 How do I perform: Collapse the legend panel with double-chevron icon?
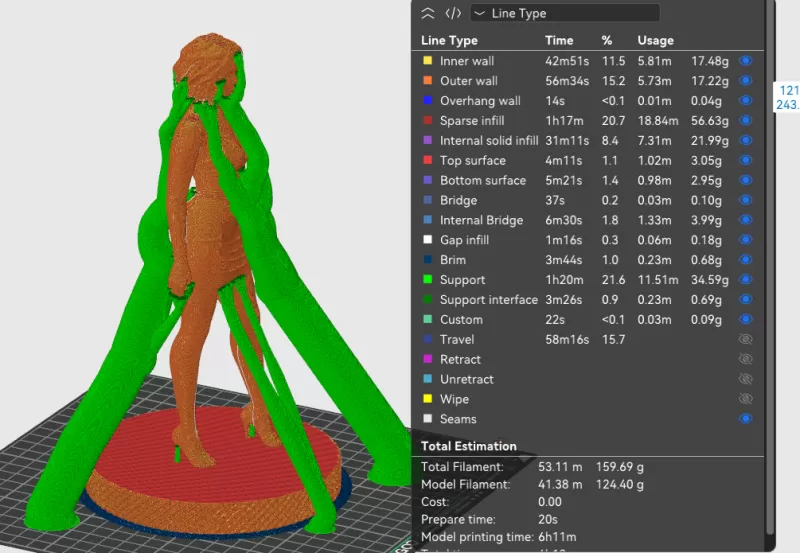point(428,13)
